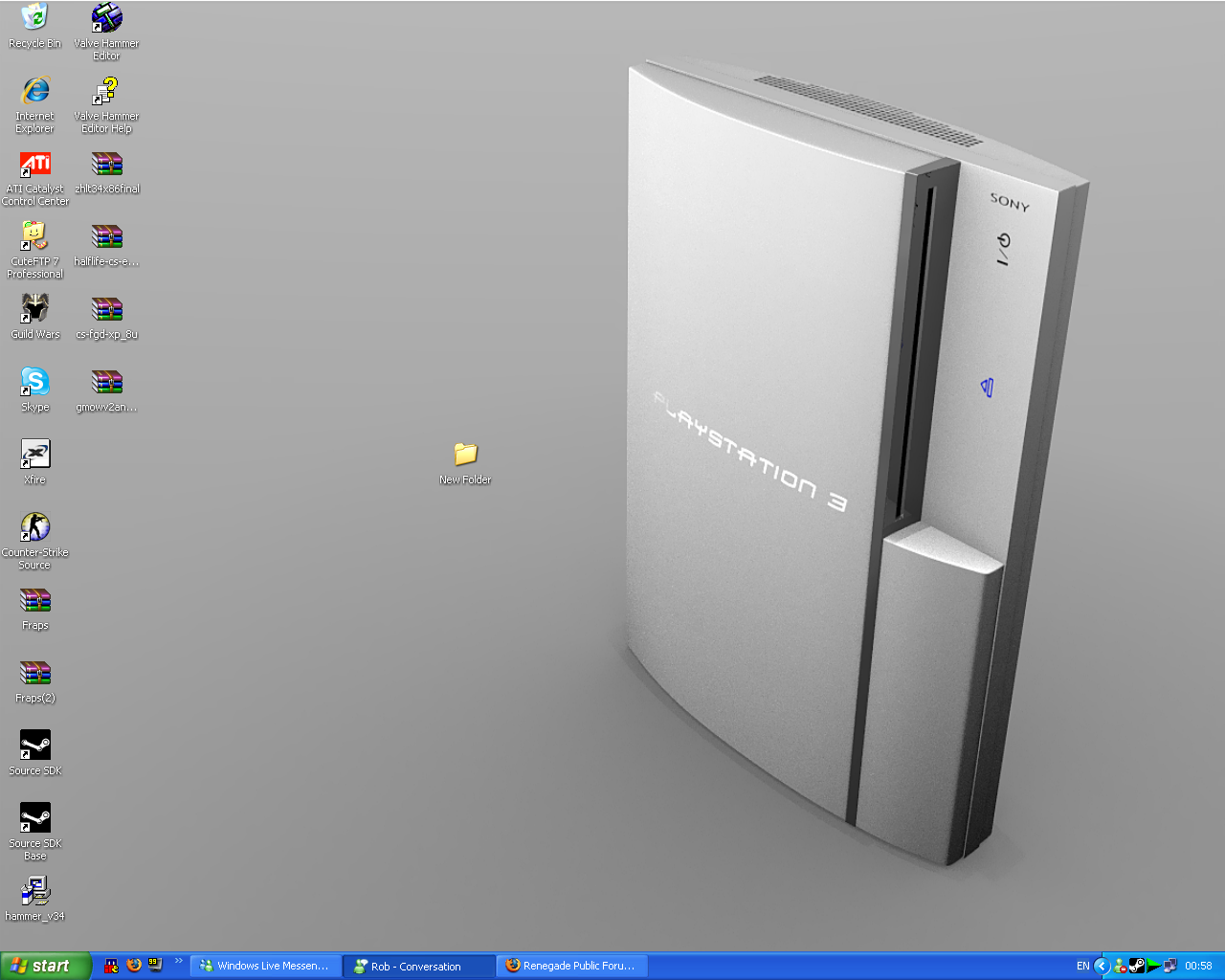Viewport: 1225px width, 980px height.
Task: Switch to Windows Live Messenger taskbar item
Action: tap(265, 966)
